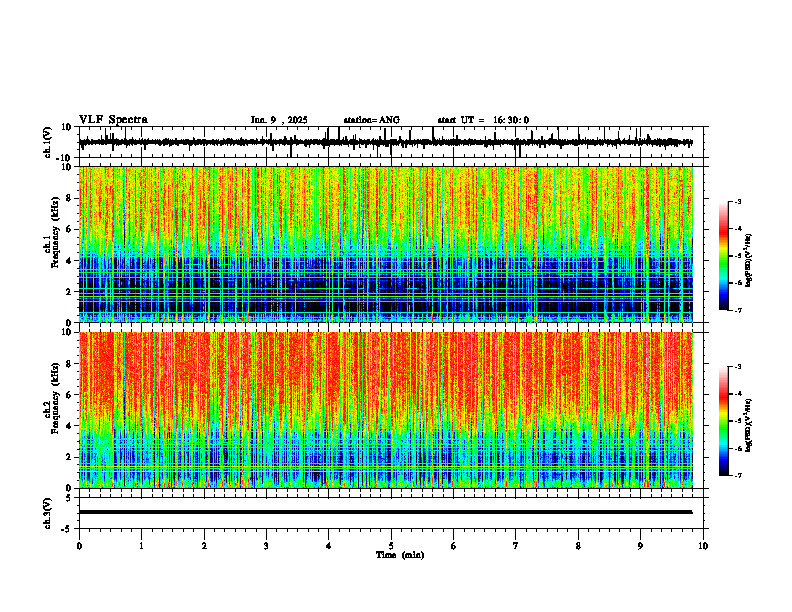The image size is (792, 612).
Task: Click the flat ch.3 voltage trace line
Action: [x=385, y=512]
